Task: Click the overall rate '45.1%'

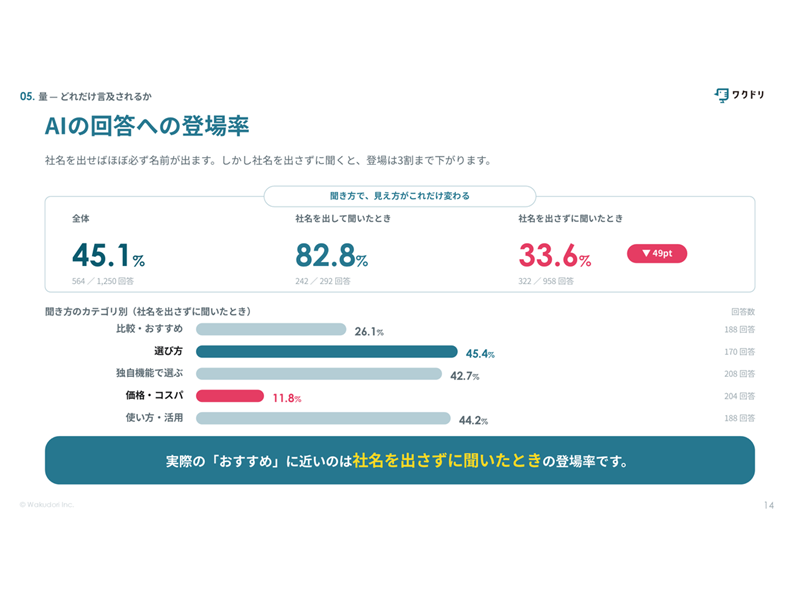Action: pyautogui.click(x=109, y=255)
